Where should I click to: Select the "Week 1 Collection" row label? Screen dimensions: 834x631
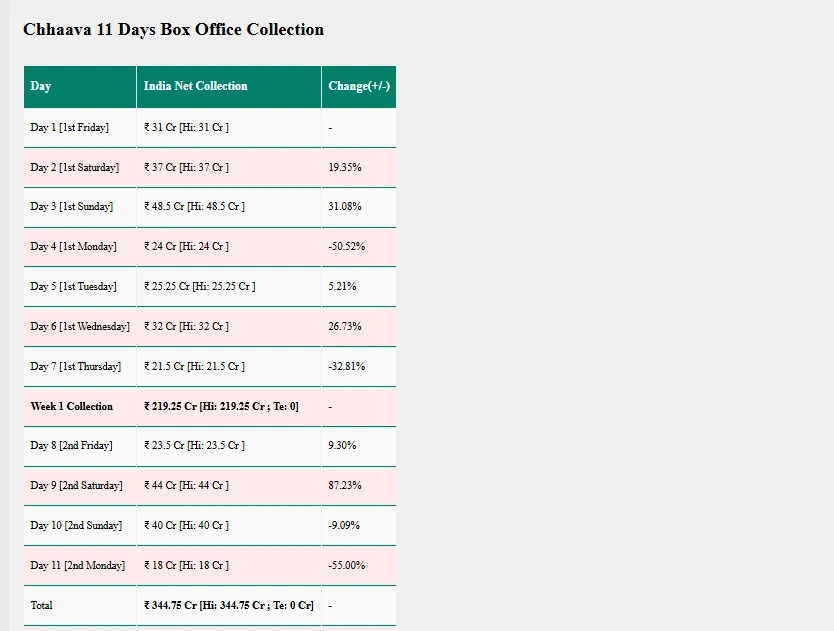(x=72, y=406)
